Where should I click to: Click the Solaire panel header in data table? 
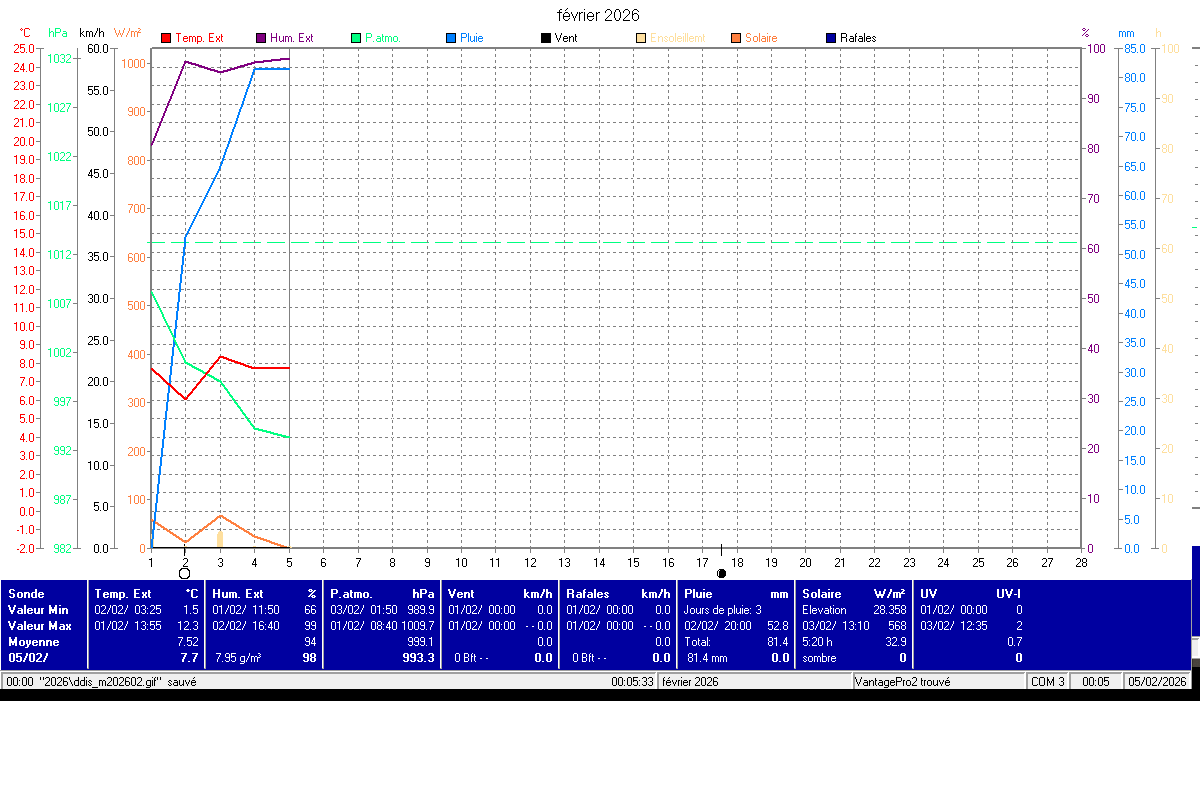pyautogui.click(x=823, y=593)
